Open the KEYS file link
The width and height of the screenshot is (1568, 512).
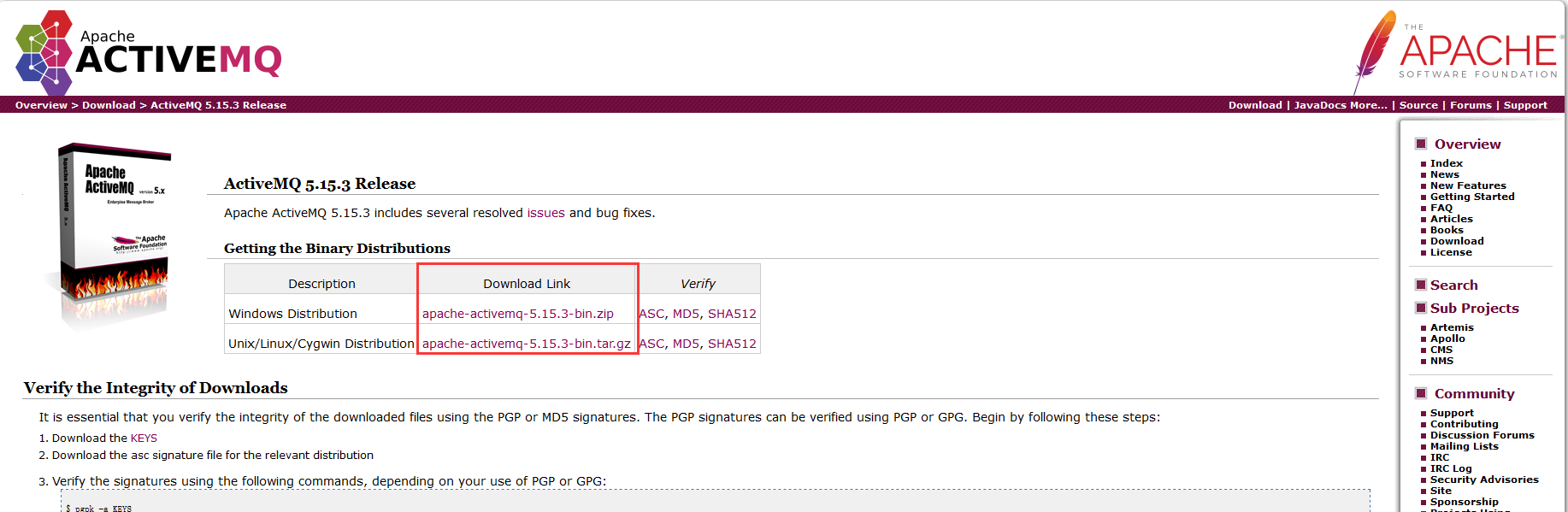click(144, 438)
